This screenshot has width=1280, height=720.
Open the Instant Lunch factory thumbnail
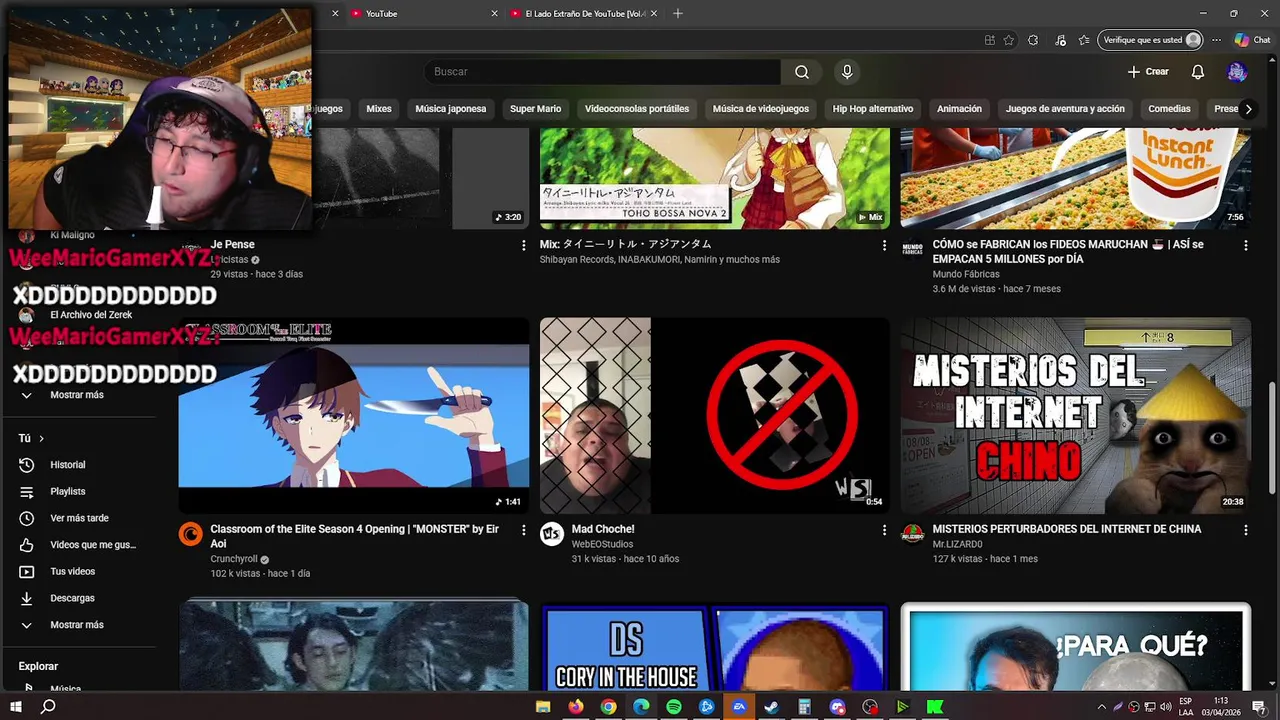(1076, 178)
